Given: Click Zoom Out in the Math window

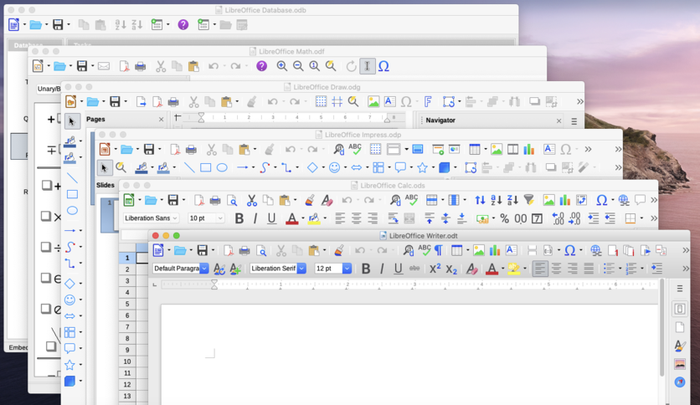Looking at the screenshot, I should tap(298, 66).
